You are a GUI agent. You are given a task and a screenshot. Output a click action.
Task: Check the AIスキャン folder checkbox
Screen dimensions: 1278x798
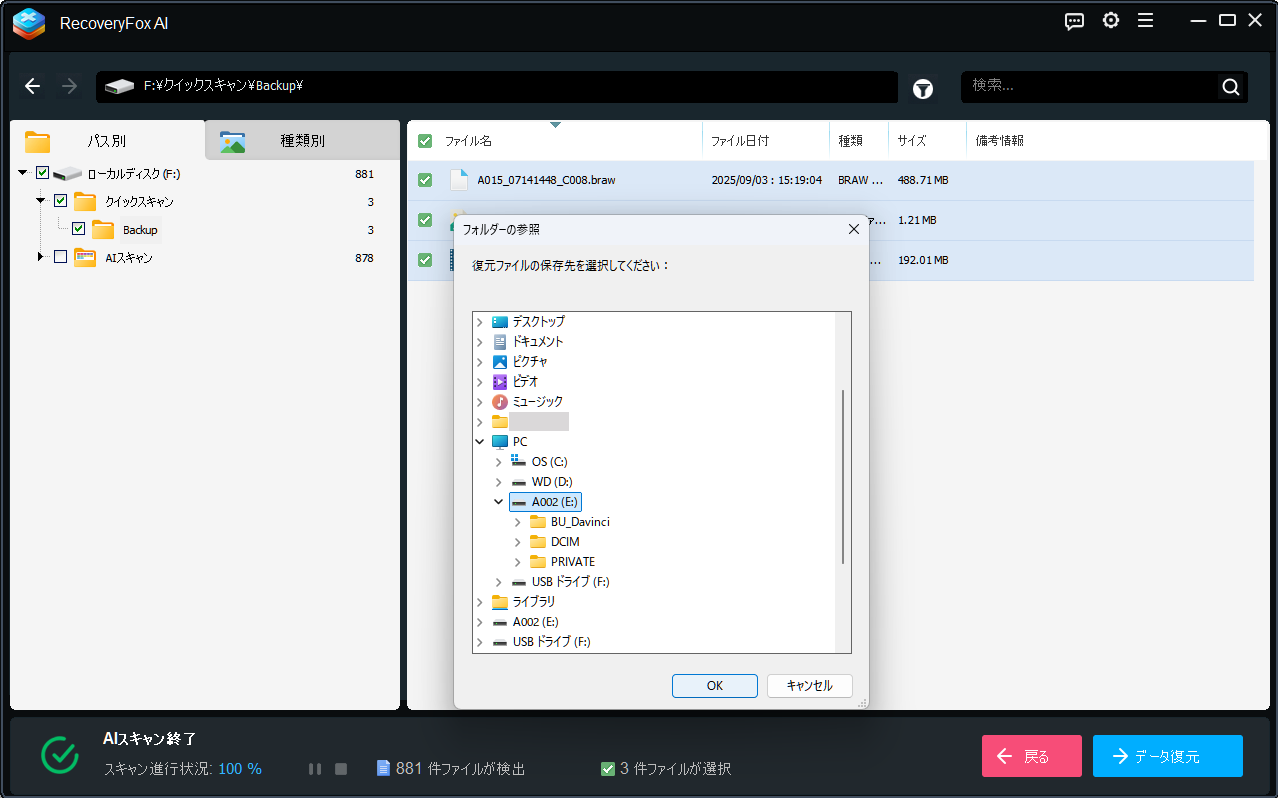pyautogui.click(x=60, y=257)
